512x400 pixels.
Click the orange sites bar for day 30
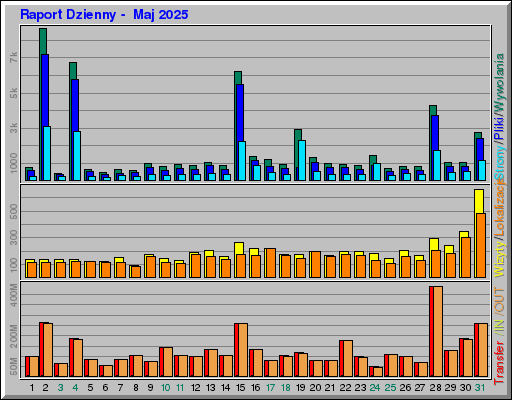pos(466,258)
